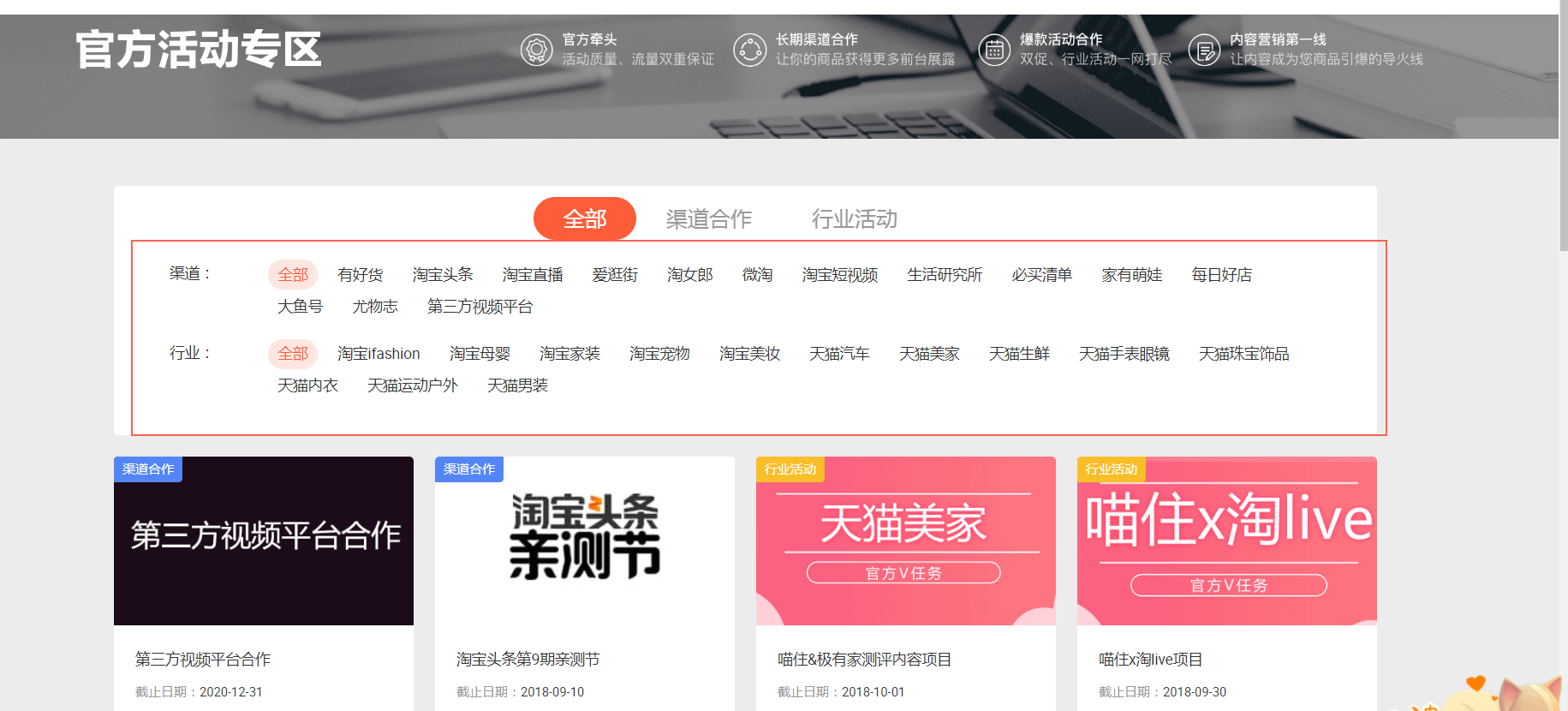This screenshot has width=1568, height=711.
Task: Switch to the 渠道合作 tab
Action: [x=709, y=219]
